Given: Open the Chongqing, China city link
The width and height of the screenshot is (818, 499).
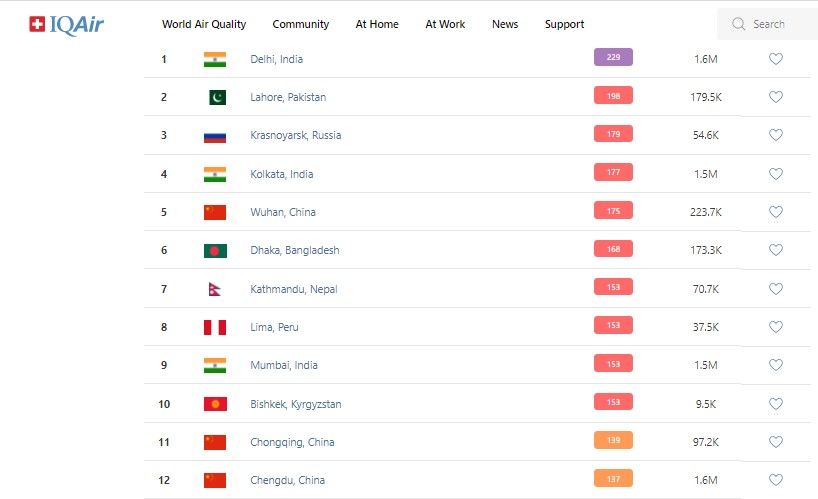Looking at the screenshot, I should point(292,442).
